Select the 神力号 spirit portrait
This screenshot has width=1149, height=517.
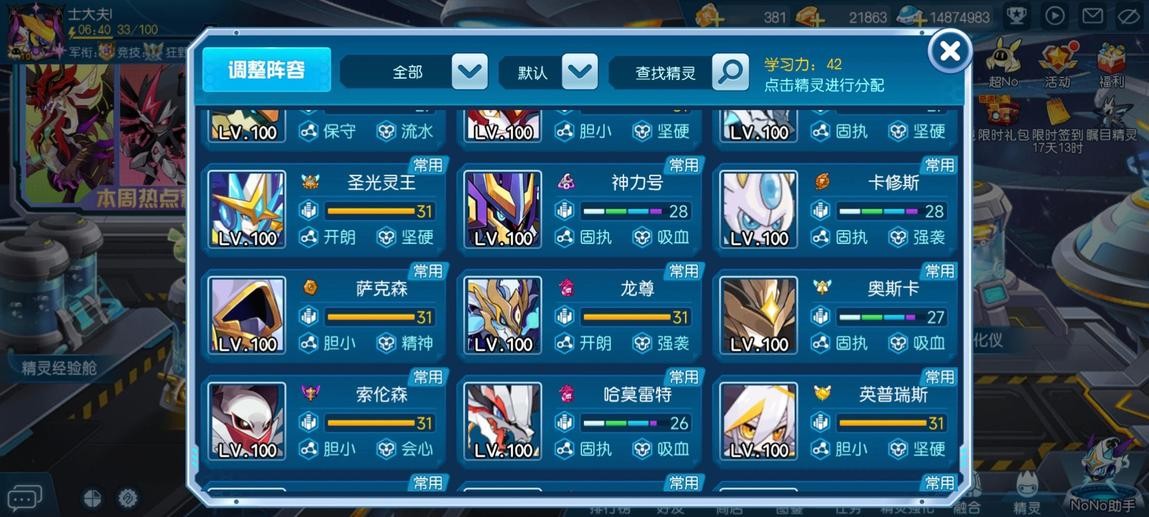503,210
